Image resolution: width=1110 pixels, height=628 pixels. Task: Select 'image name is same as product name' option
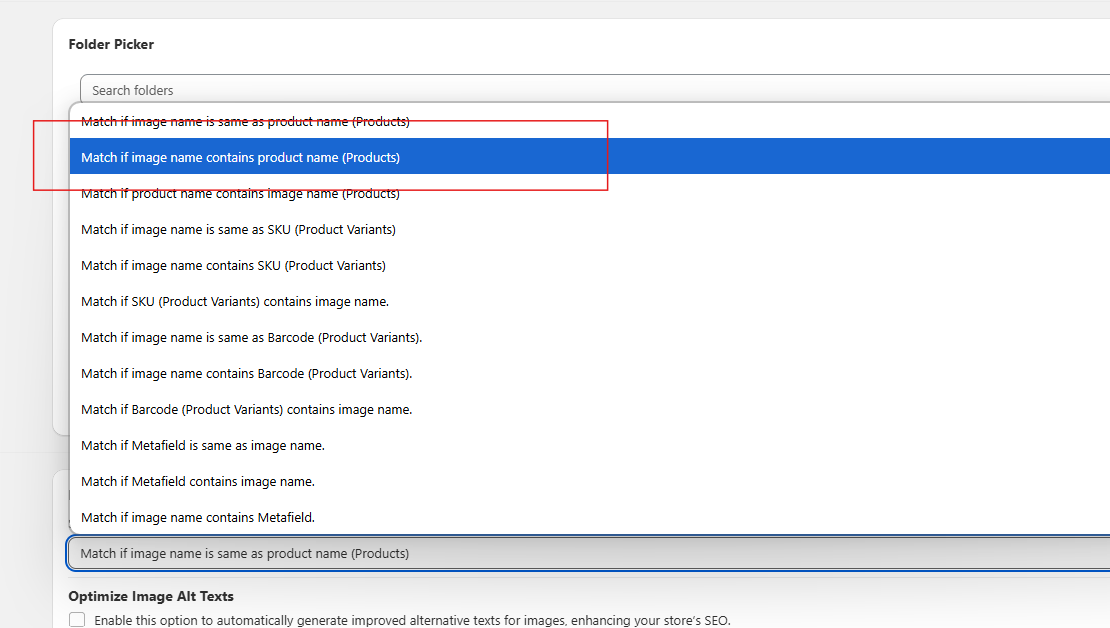(245, 122)
